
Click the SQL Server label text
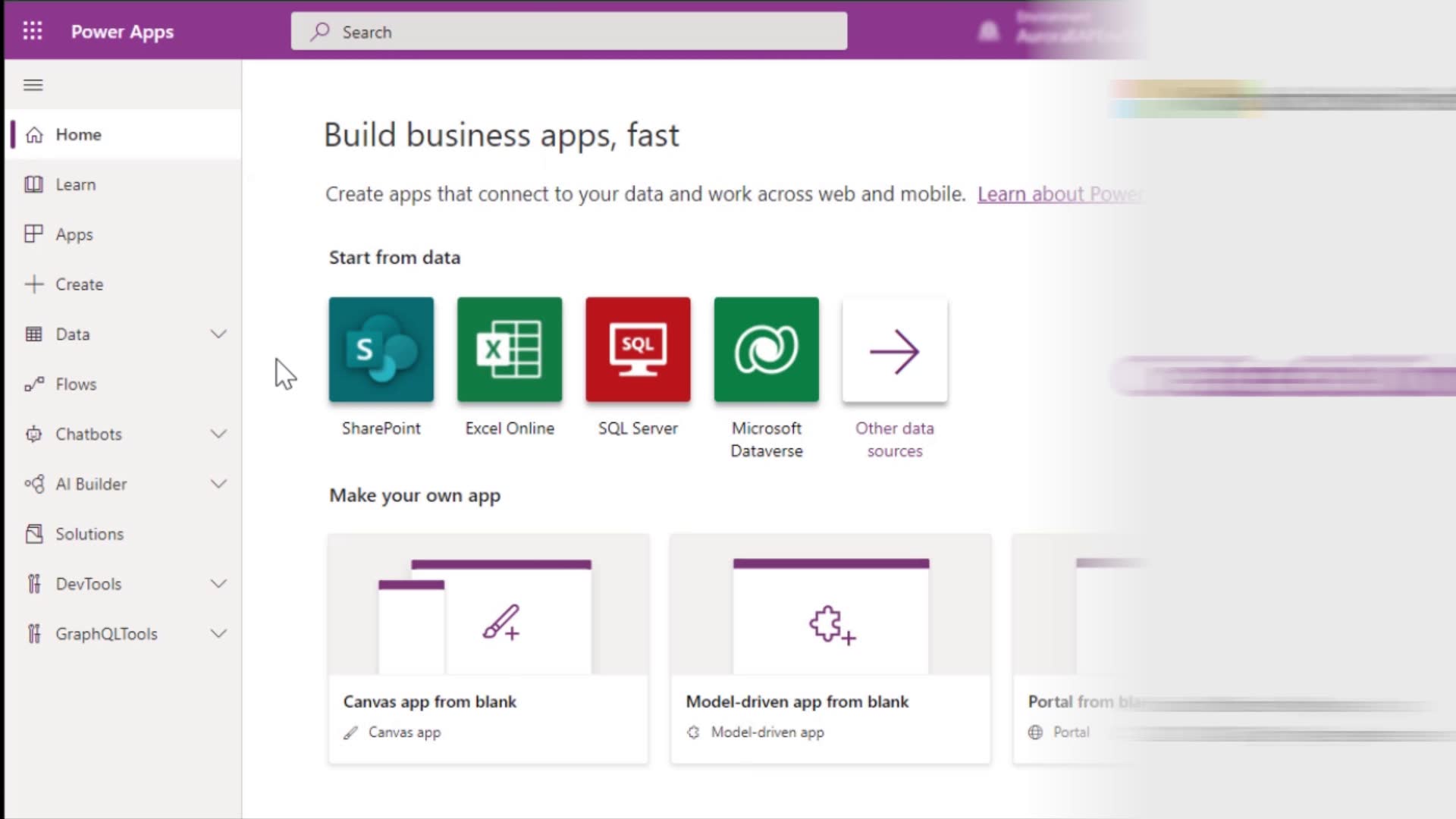[x=638, y=428]
